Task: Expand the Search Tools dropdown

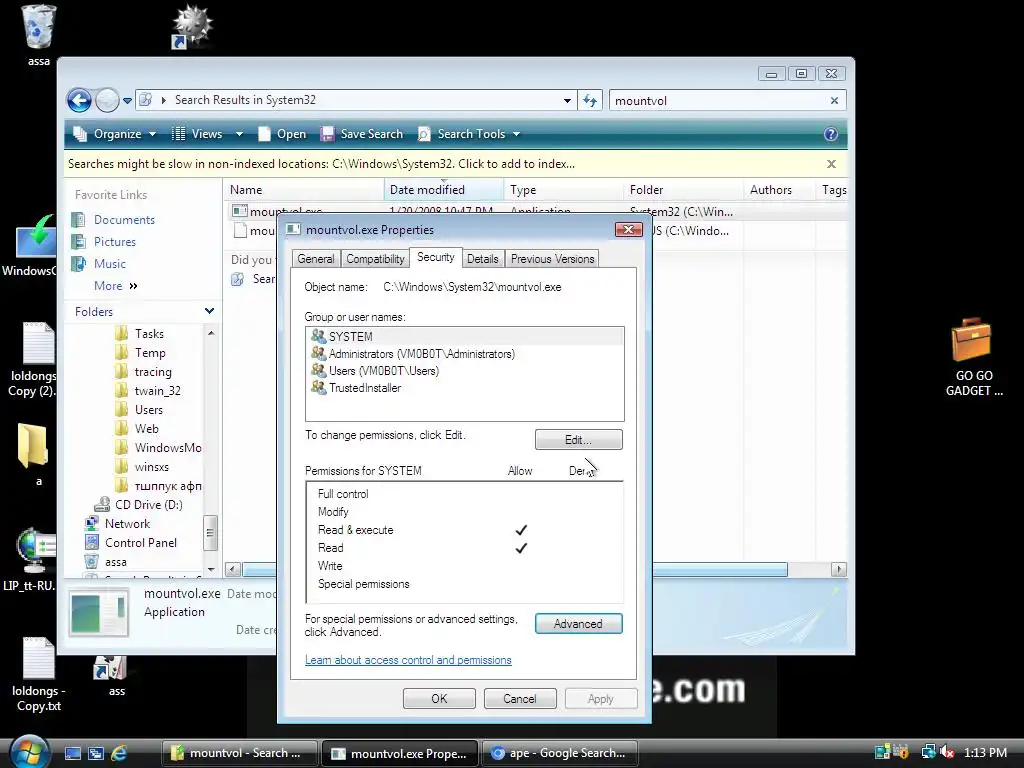Action: pos(516,134)
